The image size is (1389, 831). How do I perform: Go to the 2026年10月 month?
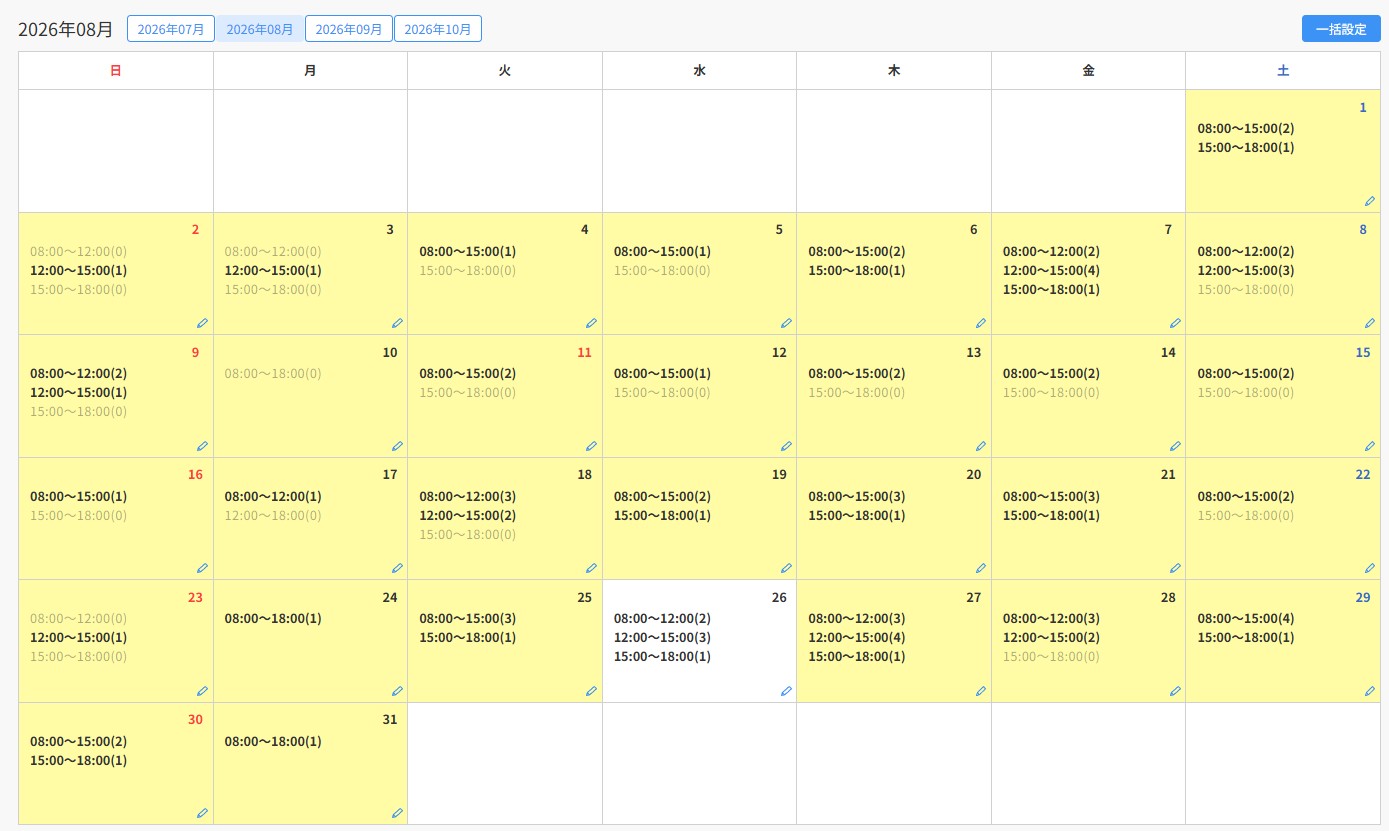point(438,29)
